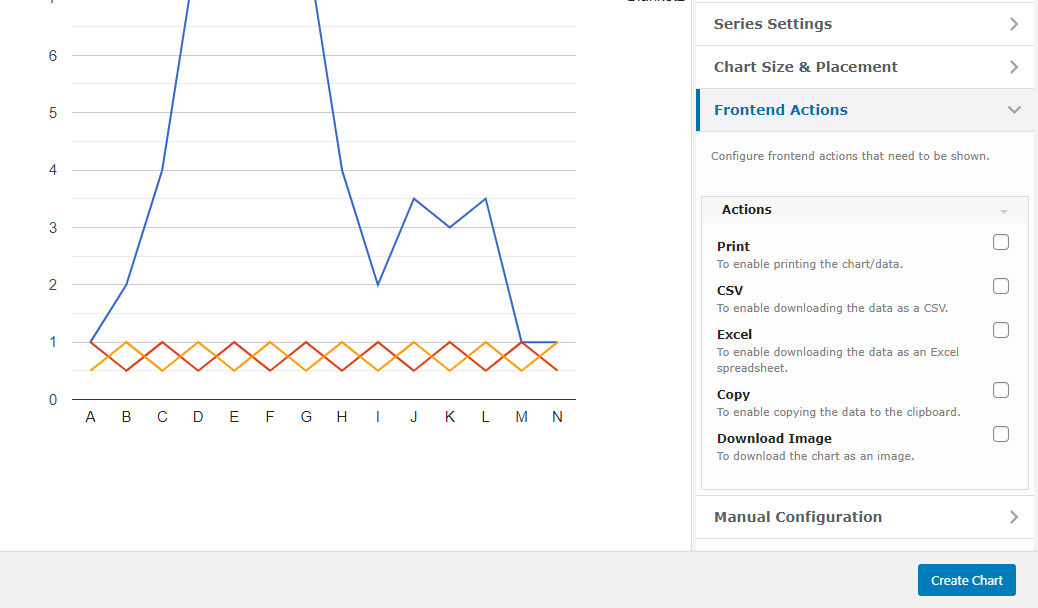Screen dimensions: 1038x608
Task: Enable the CSV download checkbox
Action: point(1001,286)
